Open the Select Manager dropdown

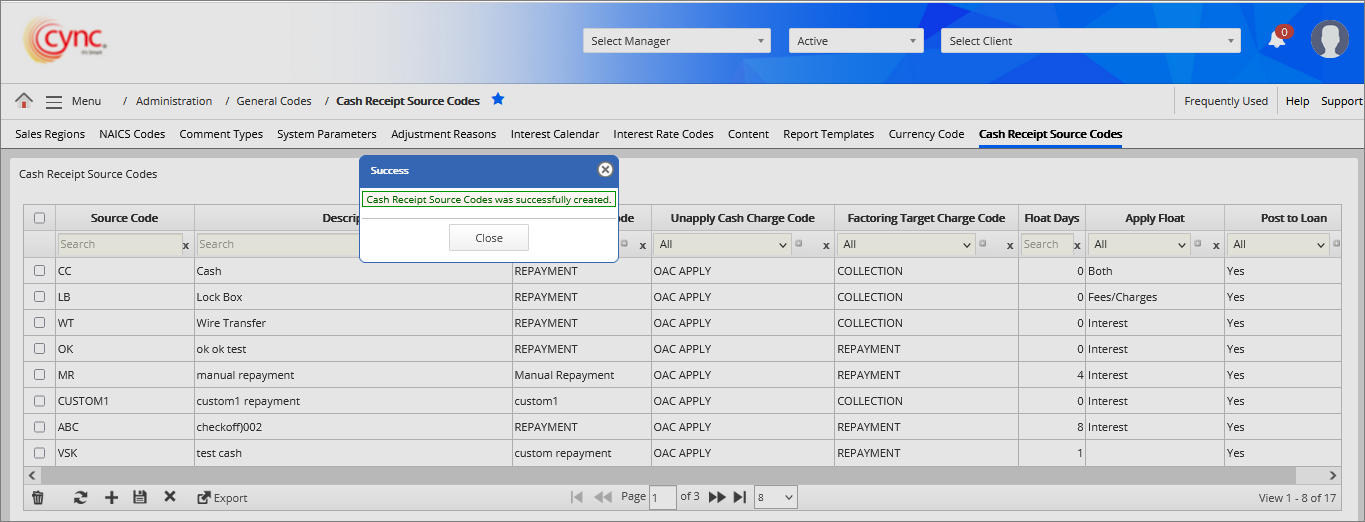click(676, 41)
